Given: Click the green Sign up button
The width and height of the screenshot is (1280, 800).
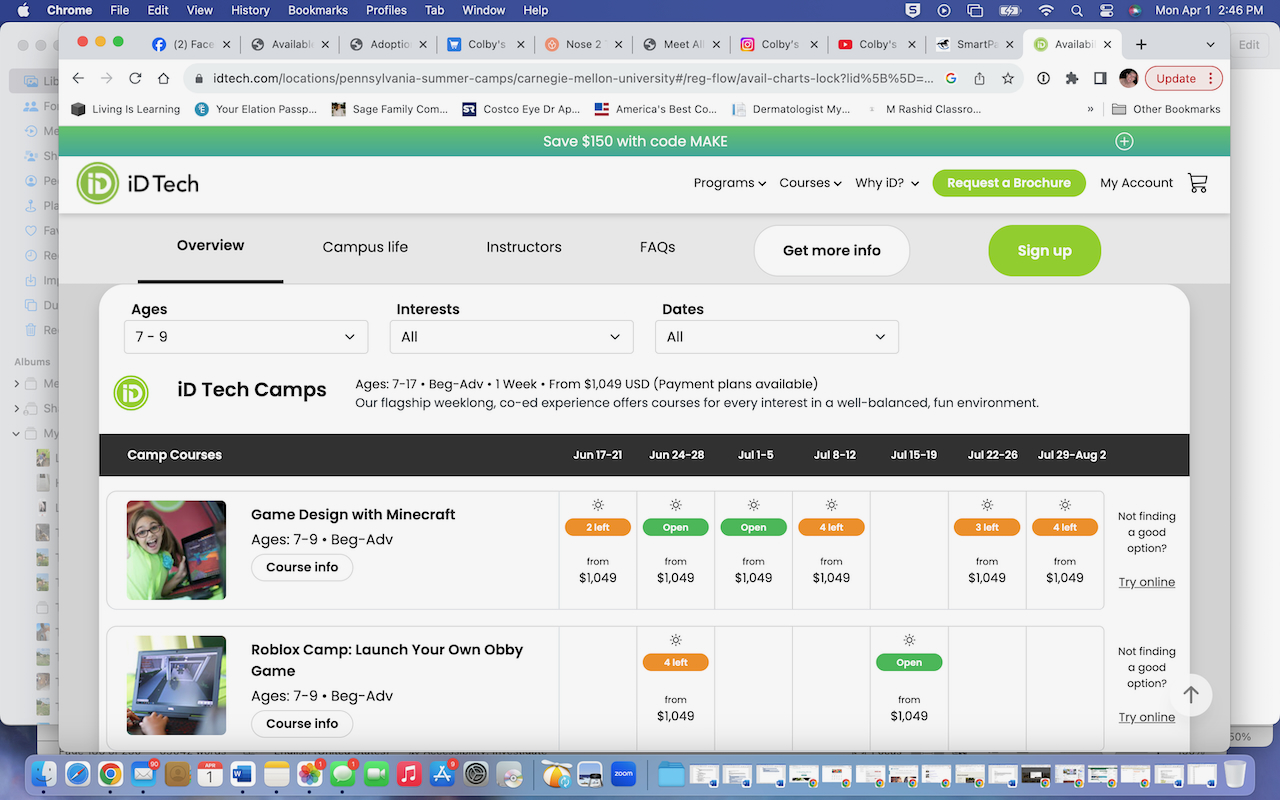Looking at the screenshot, I should [1044, 251].
